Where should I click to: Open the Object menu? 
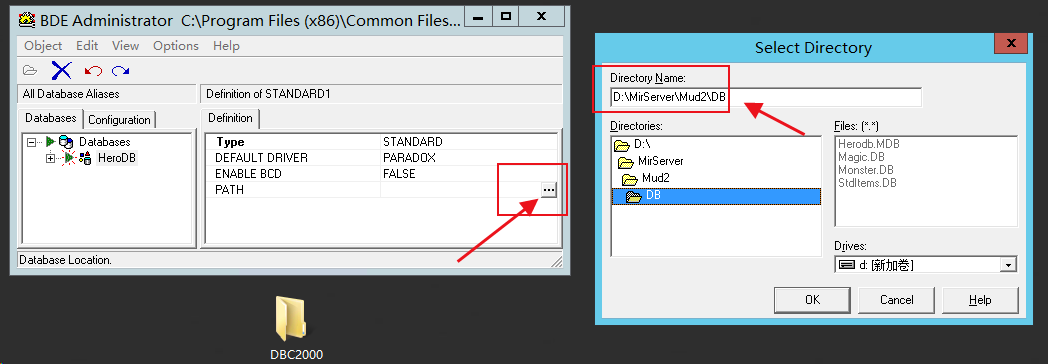pos(43,45)
